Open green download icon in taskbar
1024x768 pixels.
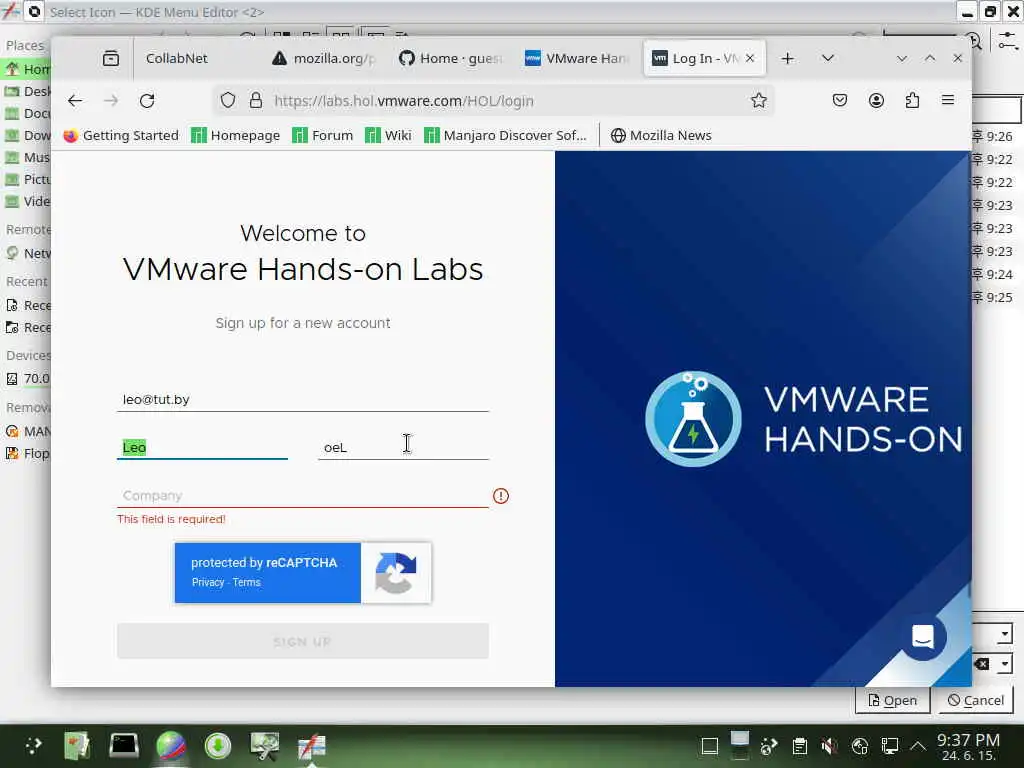coord(217,745)
